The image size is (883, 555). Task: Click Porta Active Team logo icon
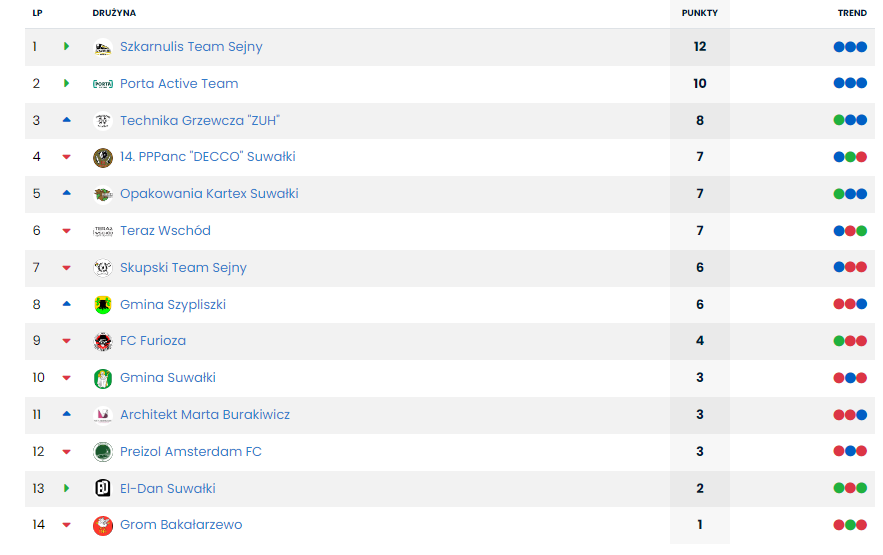102,84
